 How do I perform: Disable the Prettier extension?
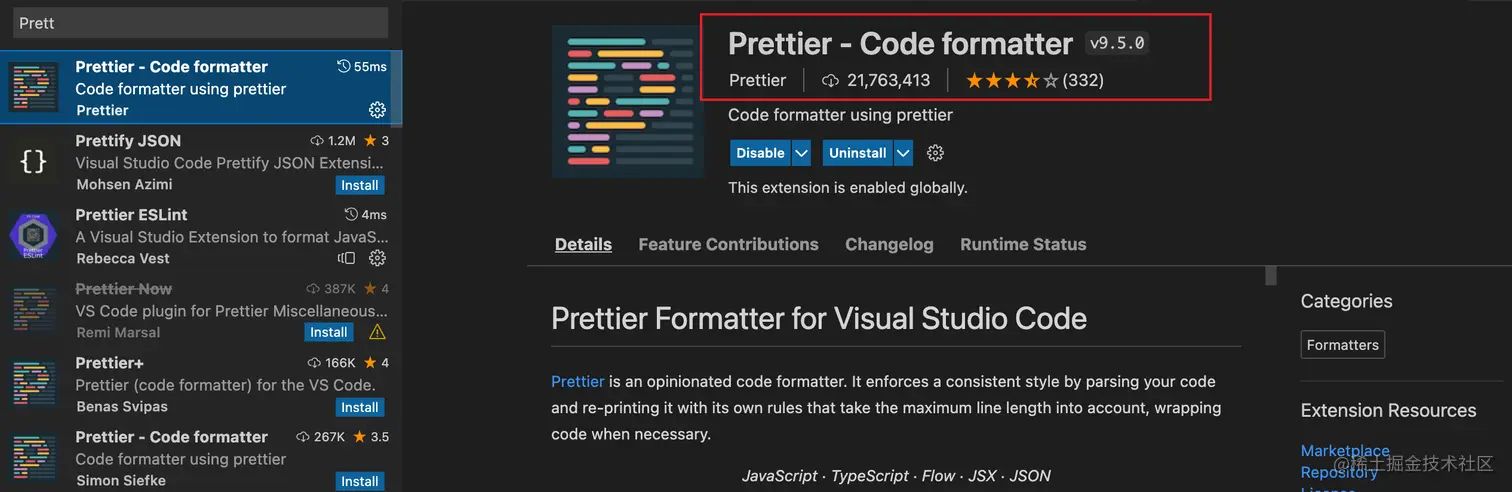click(760, 153)
